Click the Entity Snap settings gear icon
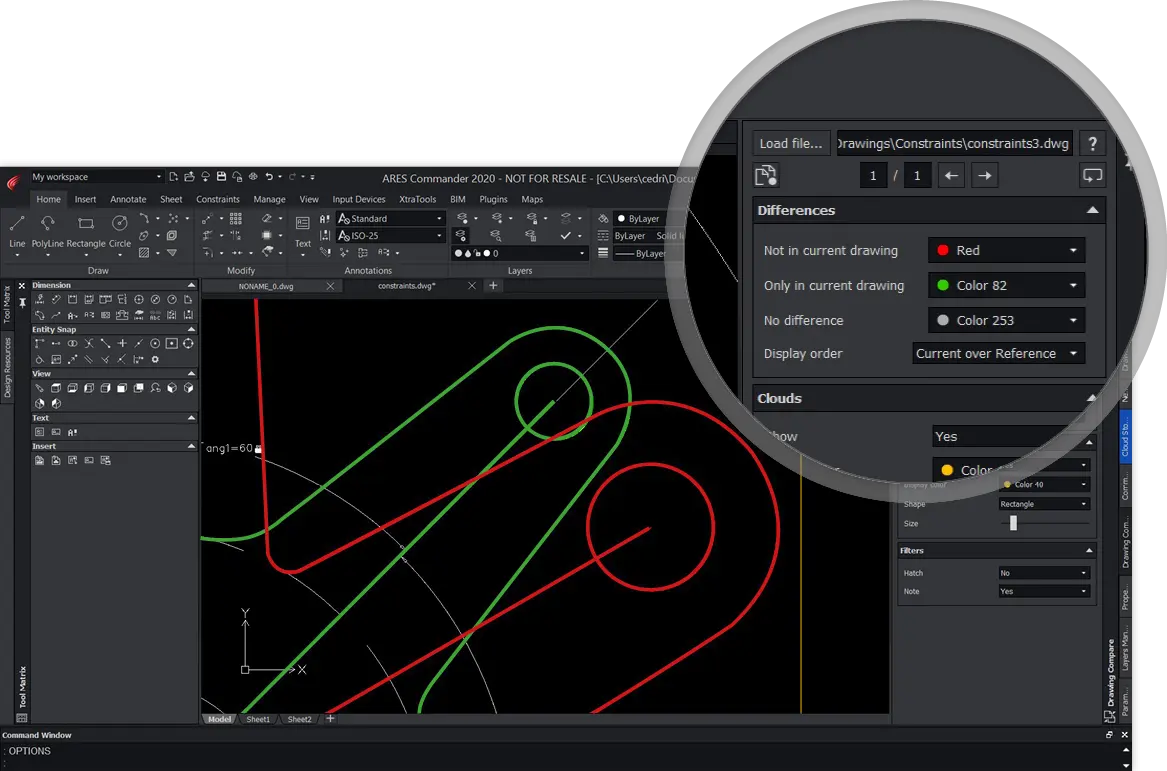The width and height of the screenshot is (1167, 771). pyautogui.click(x=155, y=359)
